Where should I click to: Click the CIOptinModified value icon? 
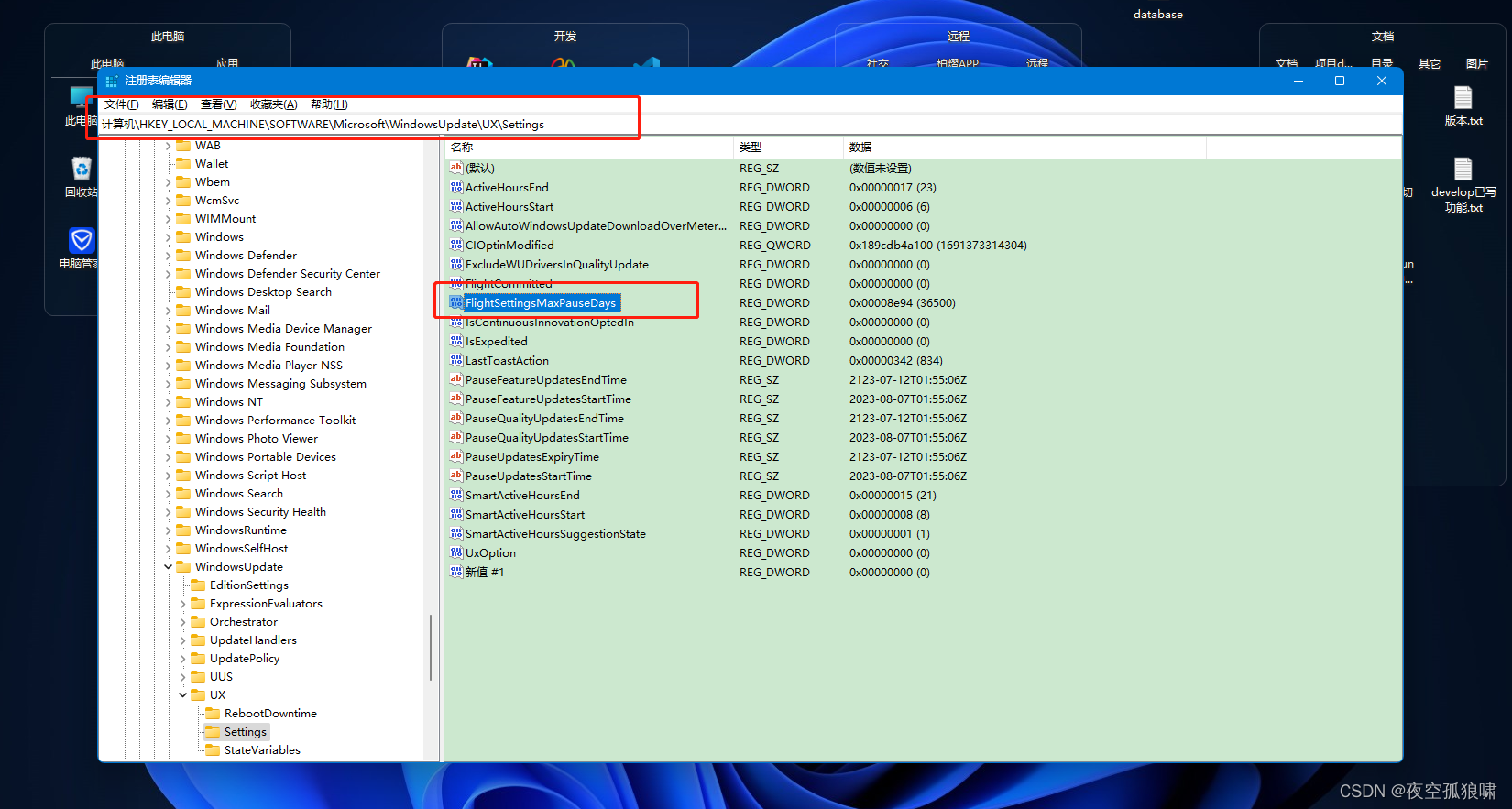455,245
